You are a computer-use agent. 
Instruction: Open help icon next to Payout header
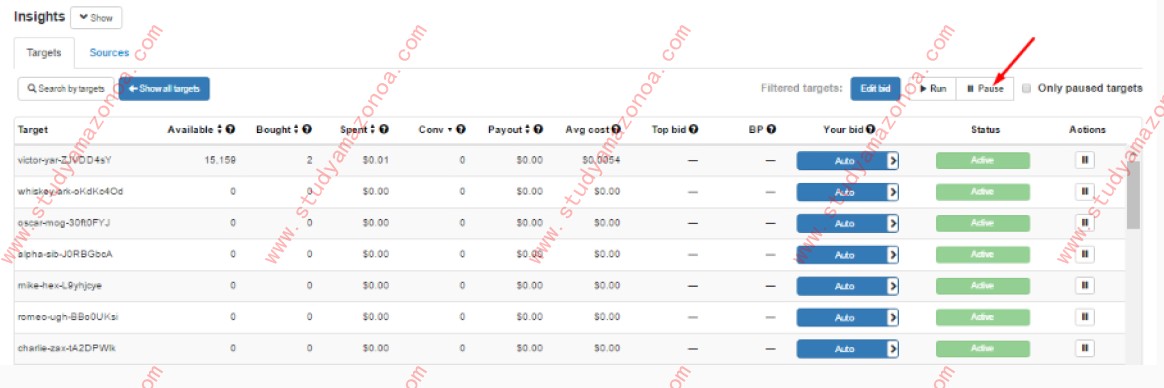[539, 129]
